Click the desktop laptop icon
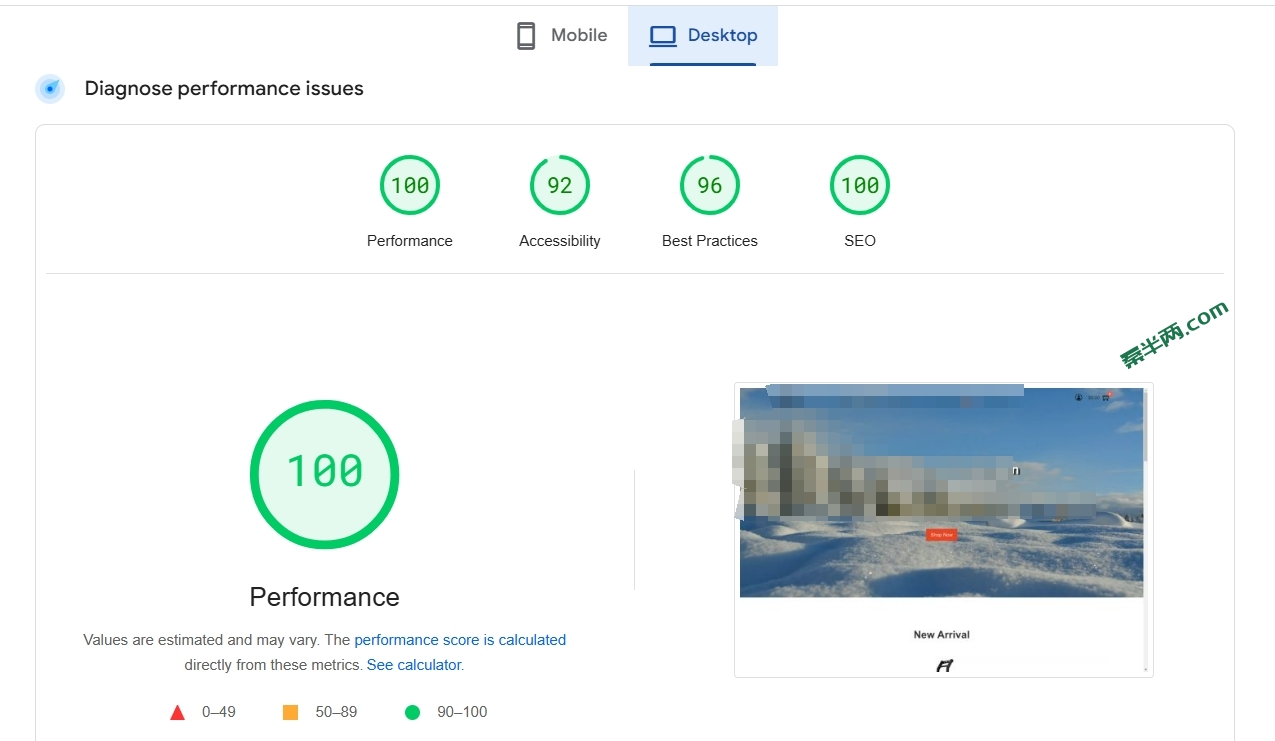The width and height of the screenshot is (1275, 741). [663, 36]
